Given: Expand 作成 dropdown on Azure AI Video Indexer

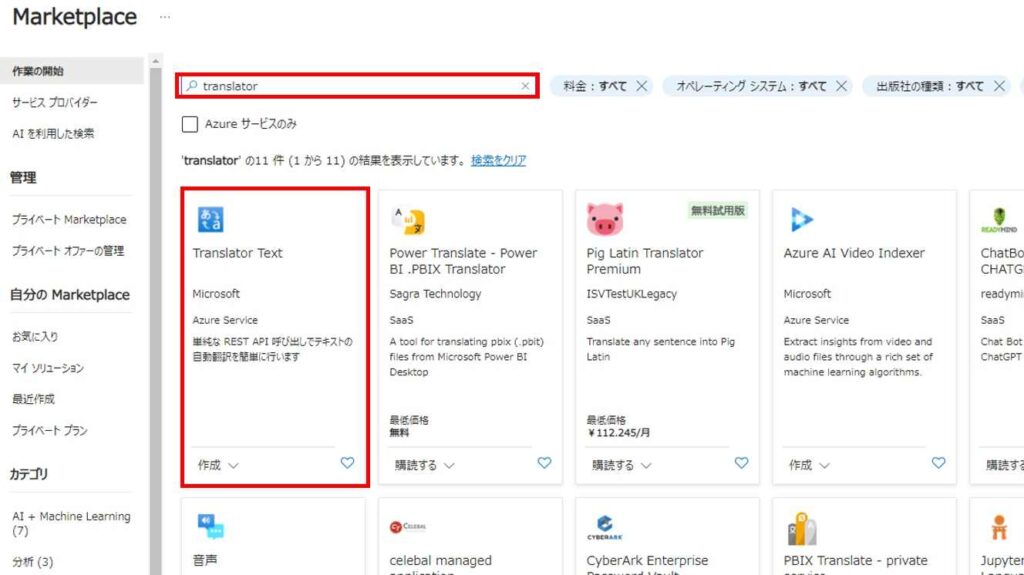Looking at the screenshot, I should tap(809, 465).
